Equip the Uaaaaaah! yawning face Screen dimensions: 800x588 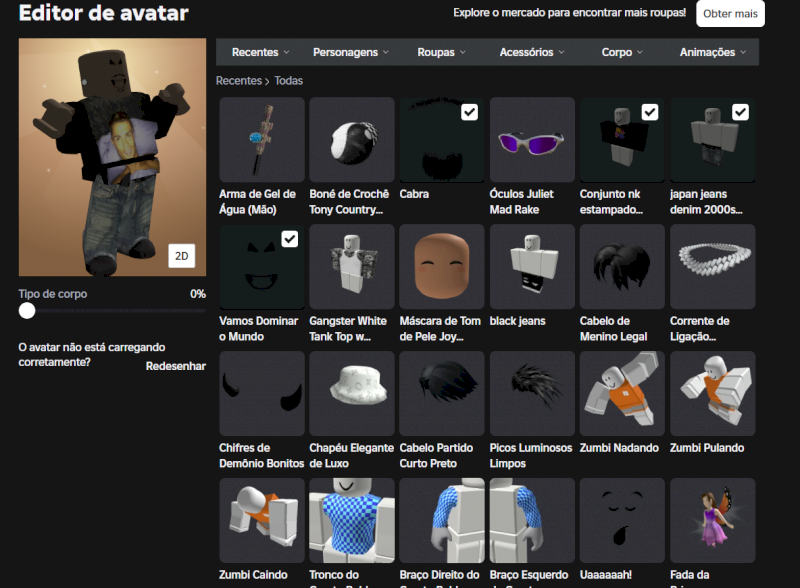pos(622,521)
